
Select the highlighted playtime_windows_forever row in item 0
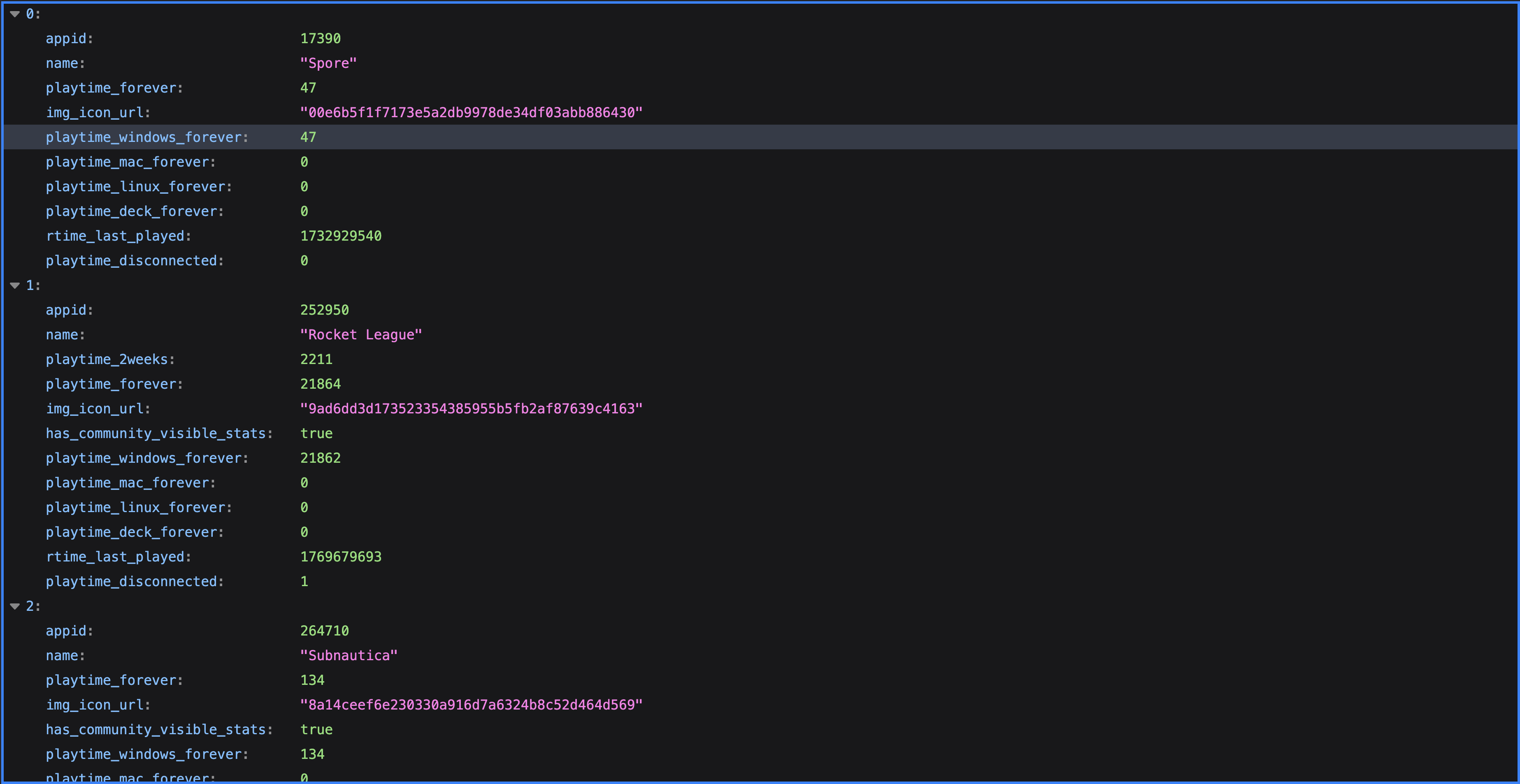tap(147, 137)
